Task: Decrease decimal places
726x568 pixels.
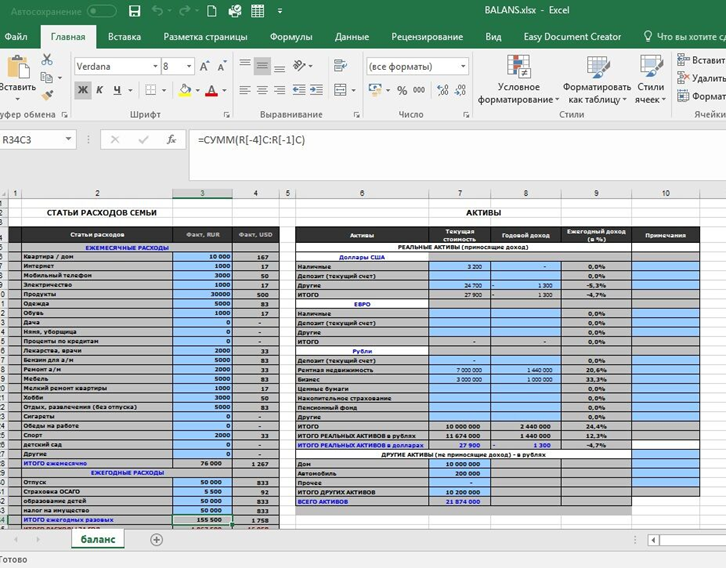Action: [460, 90]
